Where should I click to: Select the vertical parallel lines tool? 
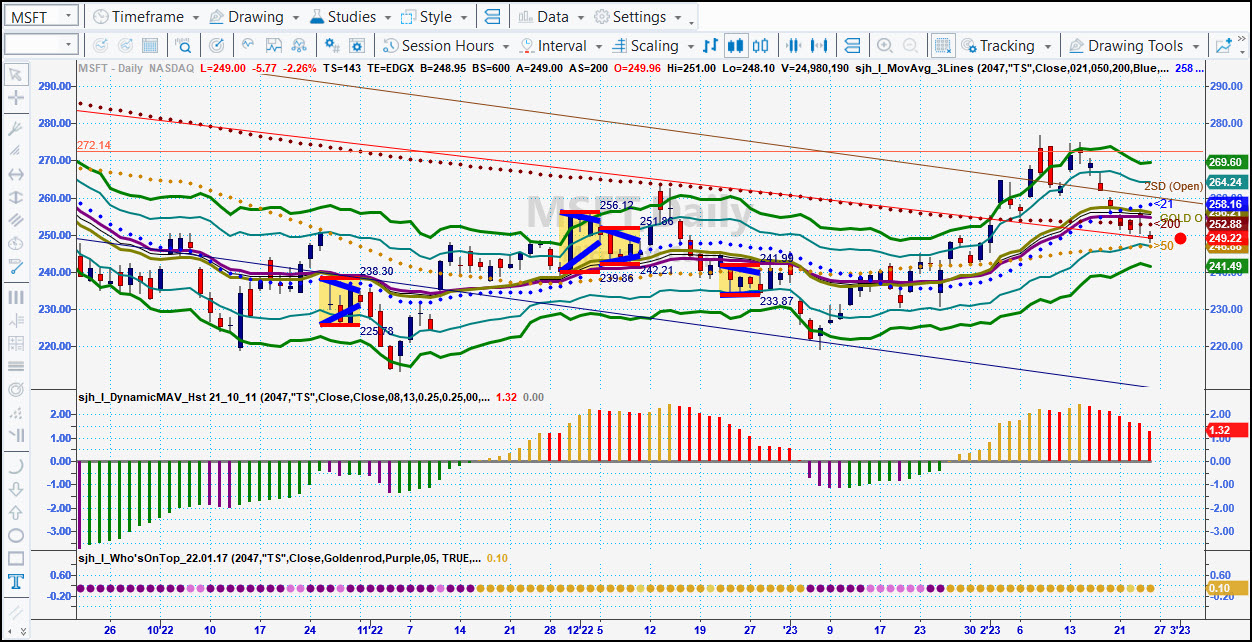coord(16,297)
